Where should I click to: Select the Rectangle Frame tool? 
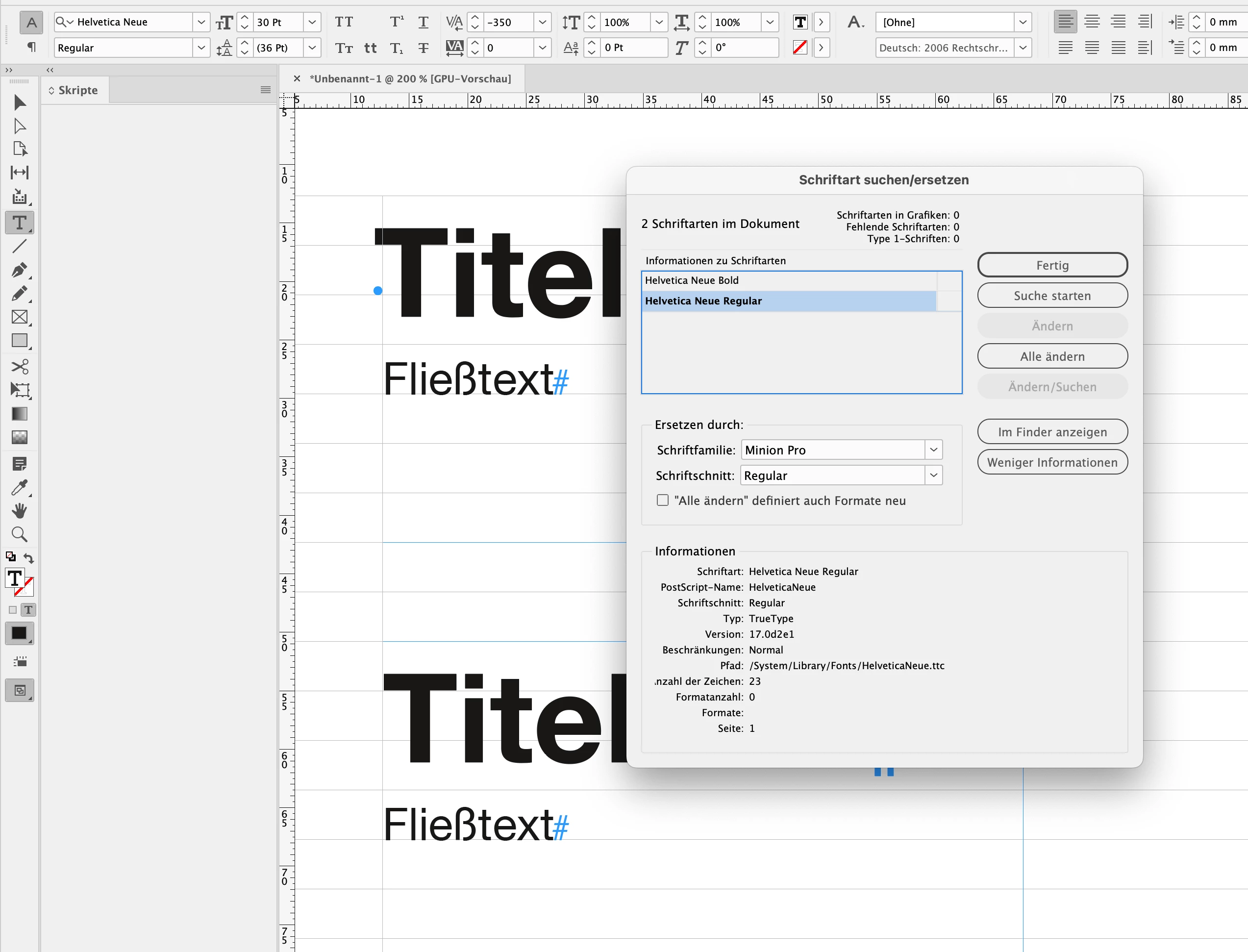19,317
